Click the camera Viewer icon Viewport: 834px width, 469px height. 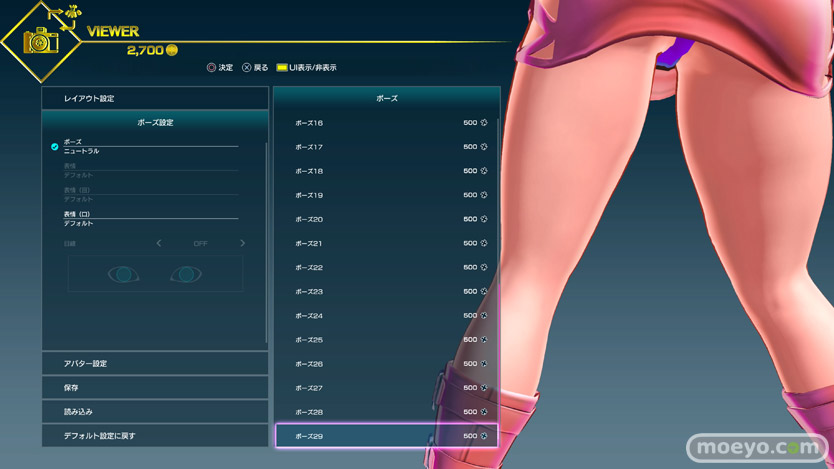pos(41,41)
